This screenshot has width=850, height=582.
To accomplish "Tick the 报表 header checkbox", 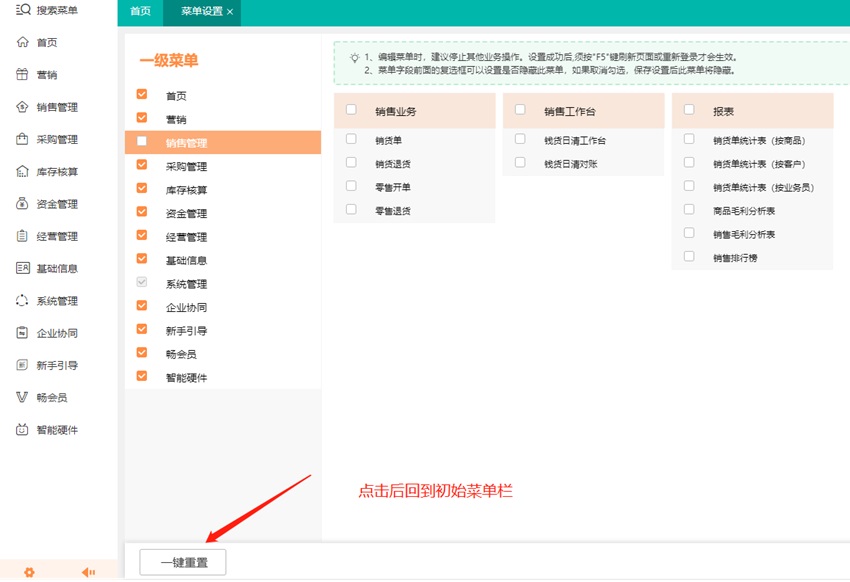I will coord(689,110).
